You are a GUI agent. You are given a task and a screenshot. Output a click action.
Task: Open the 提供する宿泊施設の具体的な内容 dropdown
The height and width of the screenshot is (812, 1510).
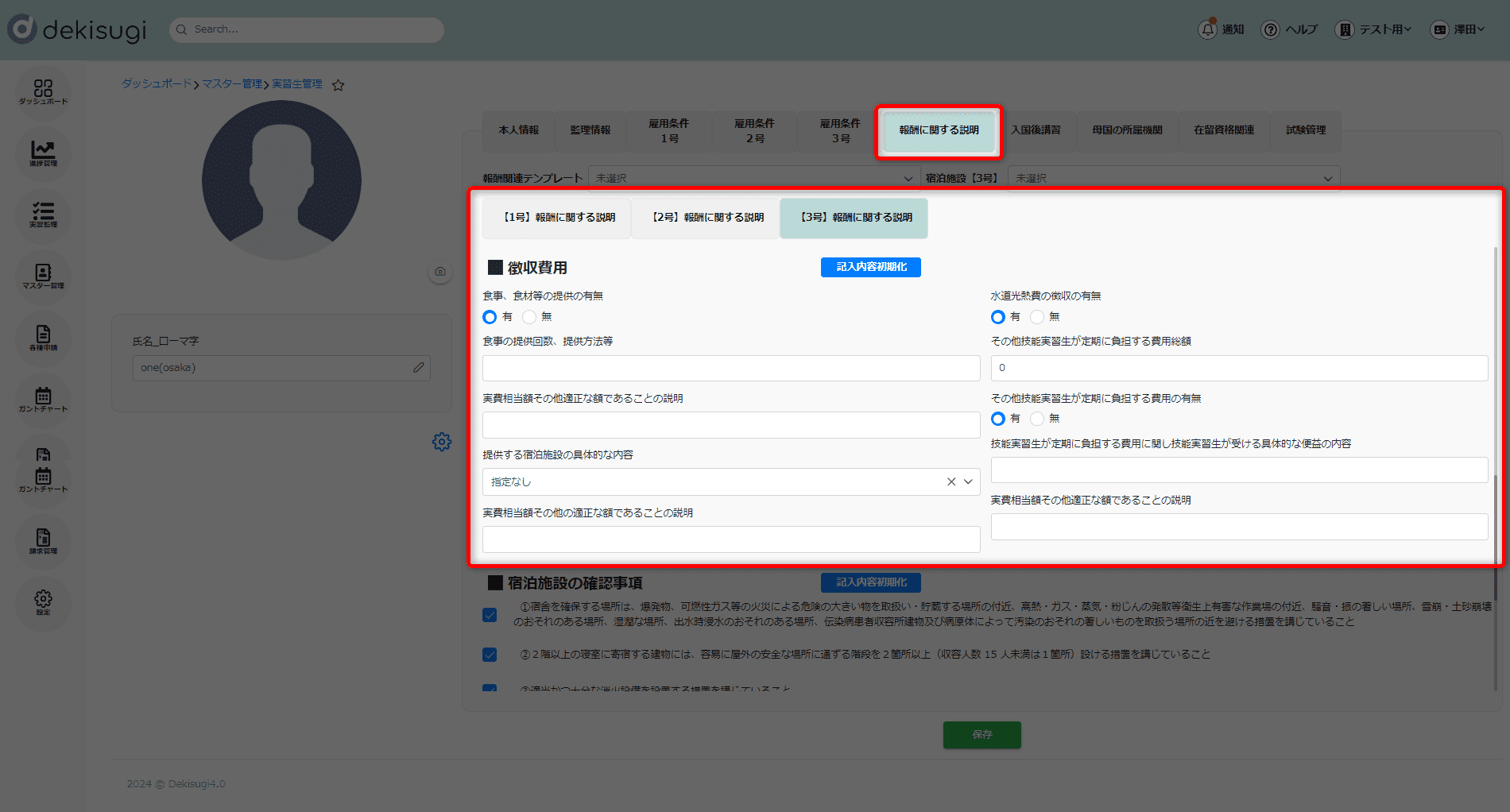coord(968,481)
